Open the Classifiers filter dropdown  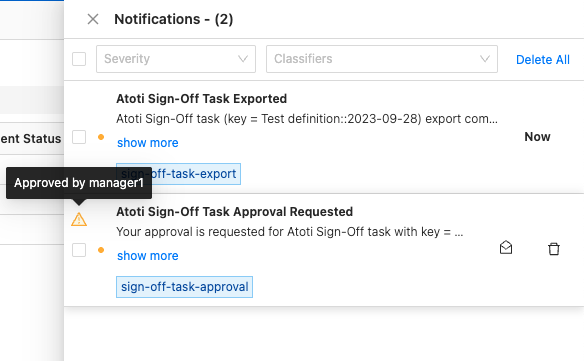(x=382, y=59)
